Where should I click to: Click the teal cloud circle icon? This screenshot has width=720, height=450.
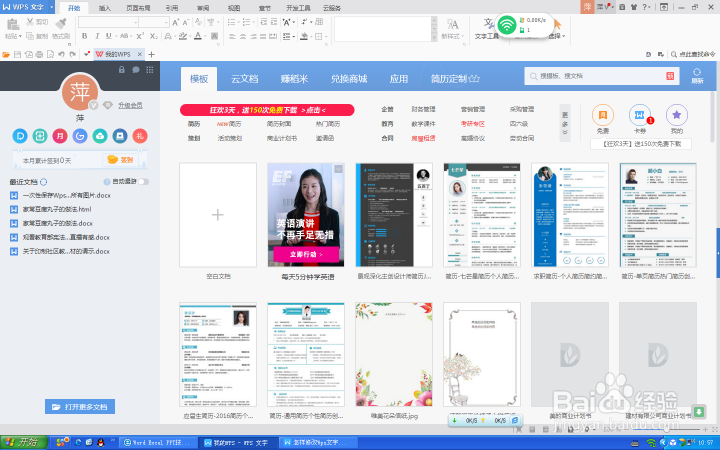point(100,136)
